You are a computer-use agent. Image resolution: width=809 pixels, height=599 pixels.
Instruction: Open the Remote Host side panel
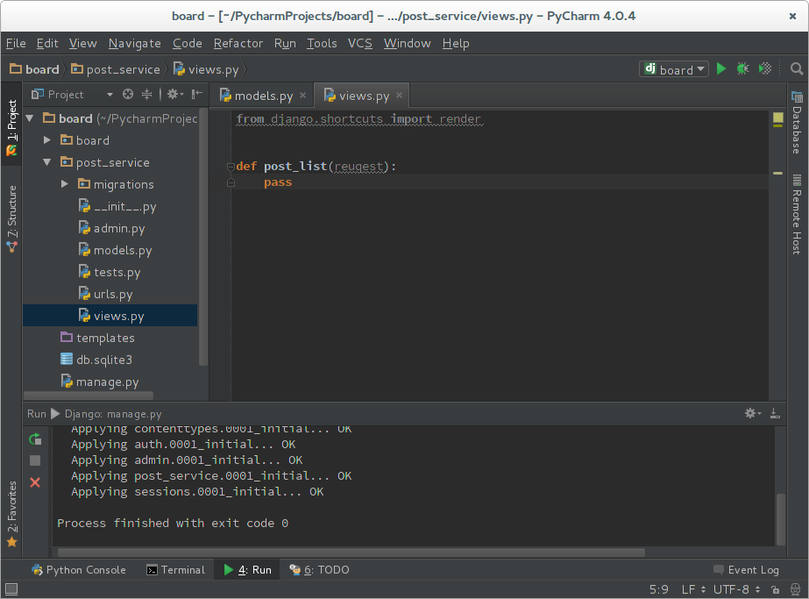[797, 214]
